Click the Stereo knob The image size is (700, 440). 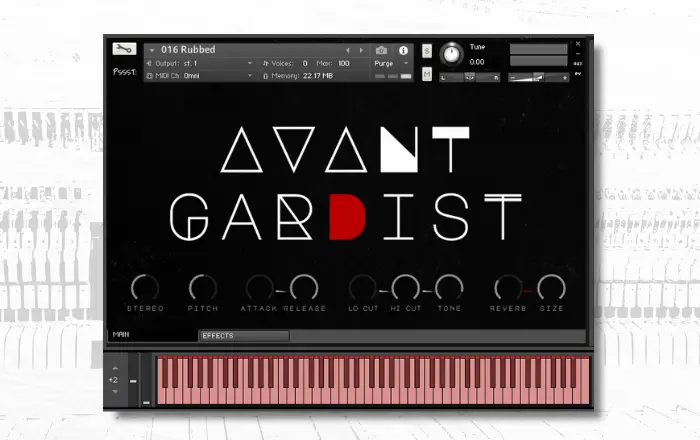[x=145, y=288]
